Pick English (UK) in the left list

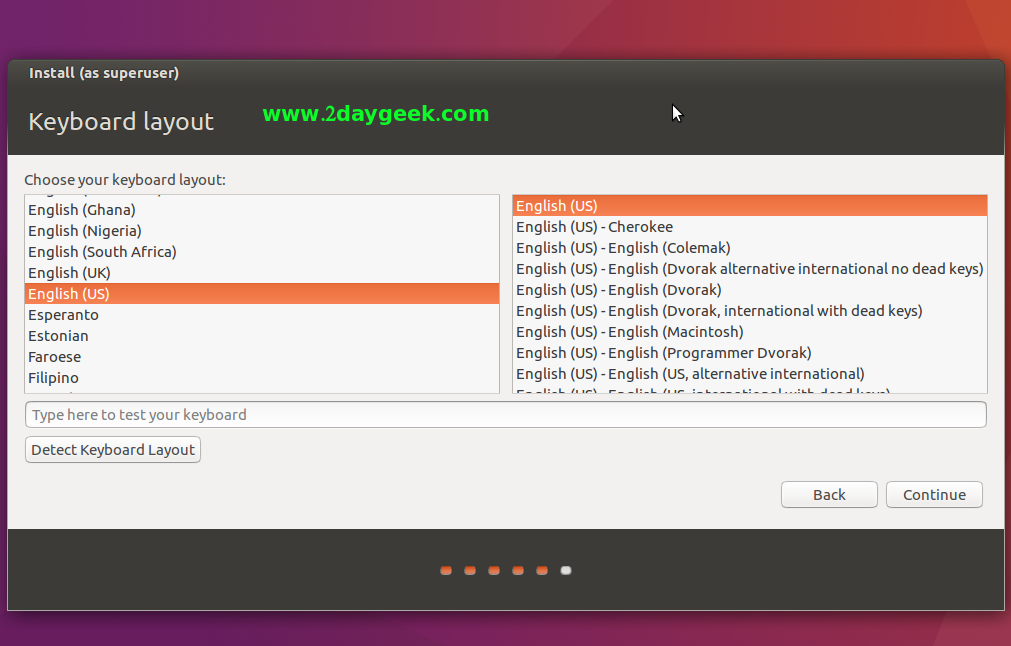69,273
